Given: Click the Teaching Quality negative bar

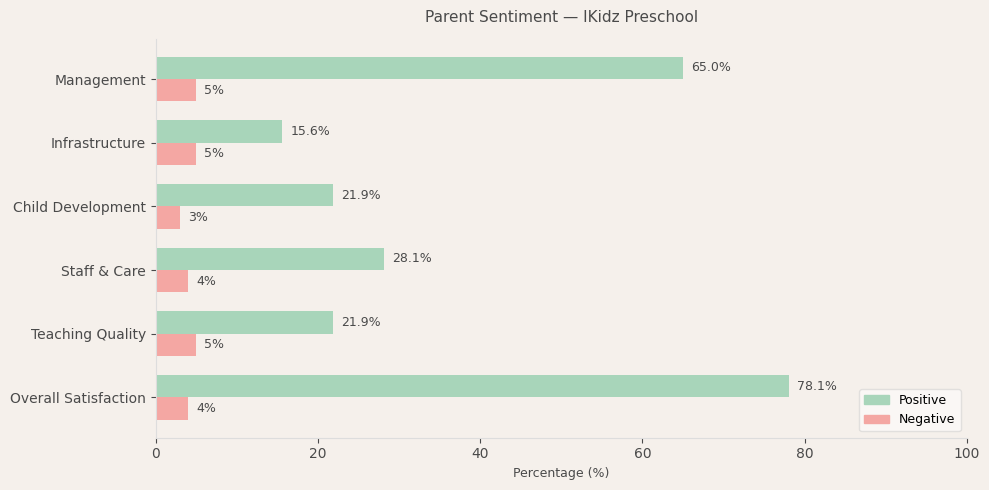Looking at the screenshot, I should pos(176,345).
